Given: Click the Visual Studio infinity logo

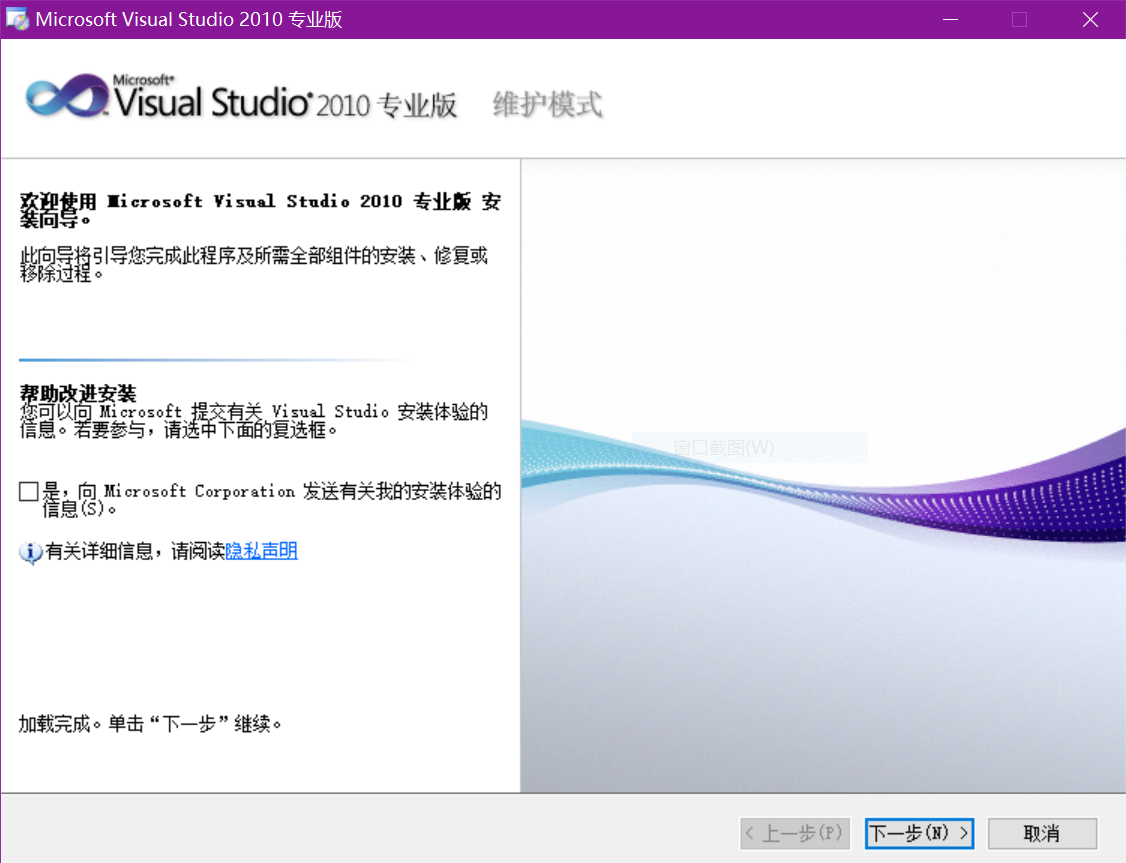Looking at the screenshot, I should 66,97.
